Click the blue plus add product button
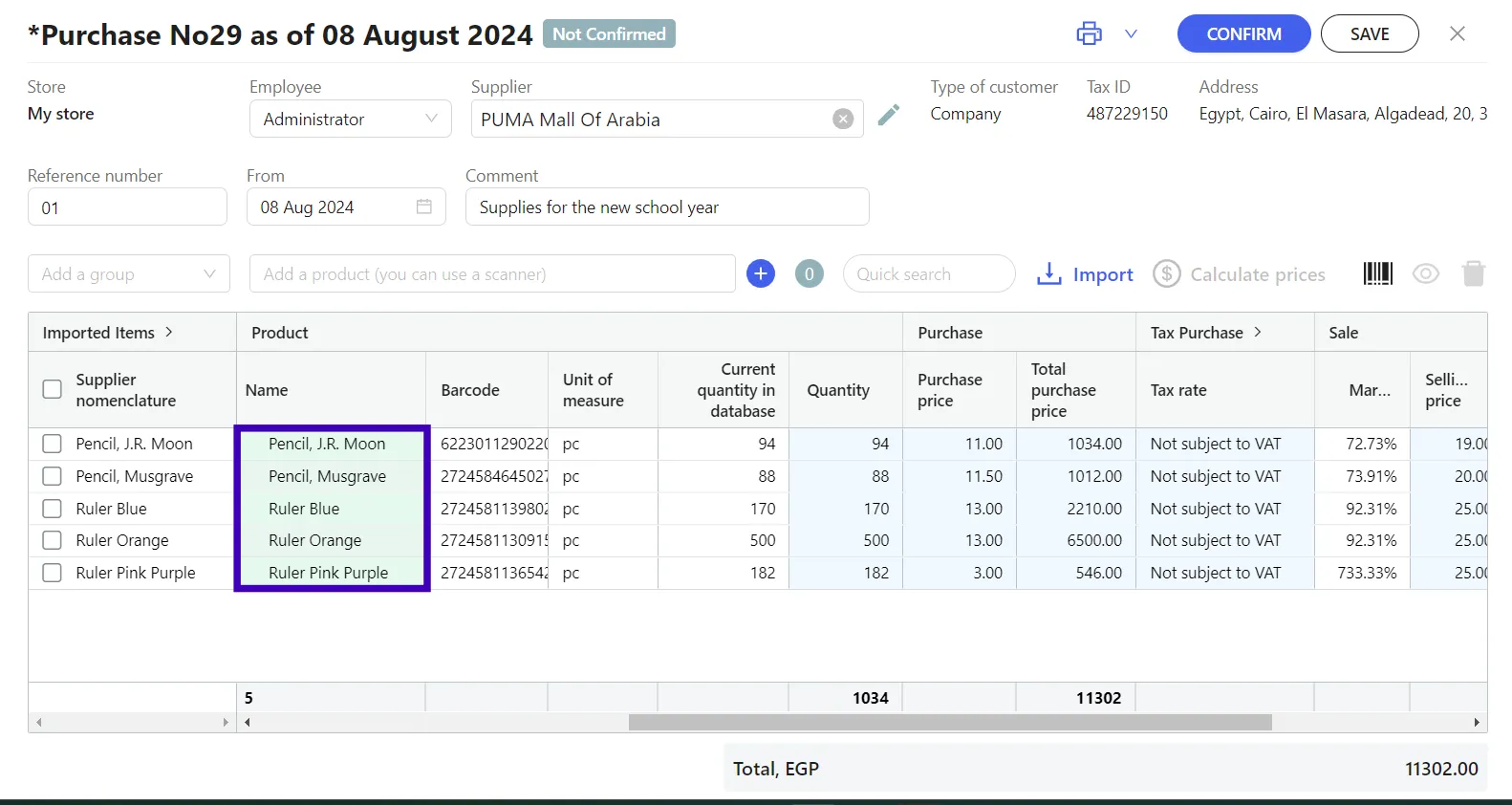 (760, 273)
